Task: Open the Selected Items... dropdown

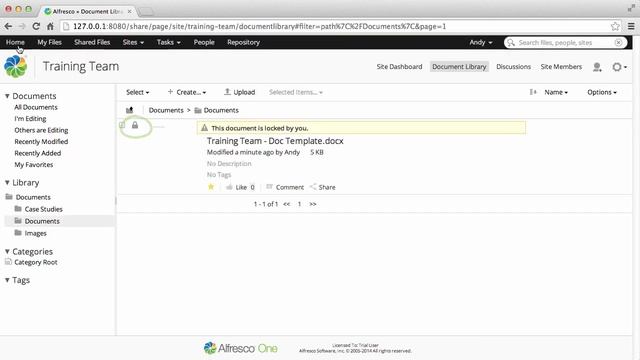Action: 296,92
